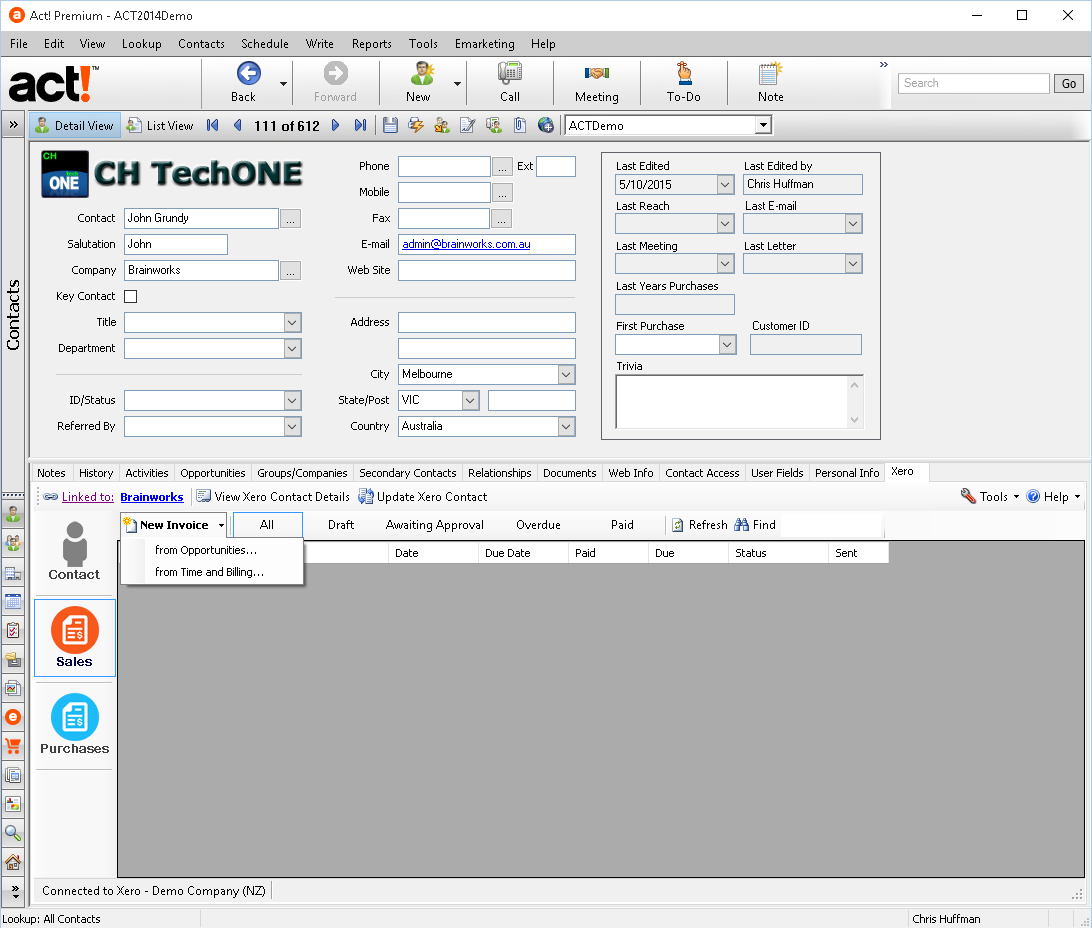Click the New contact toolbar icon
The width and height of the screenshot is (1092, 928).
click(420, 73)
